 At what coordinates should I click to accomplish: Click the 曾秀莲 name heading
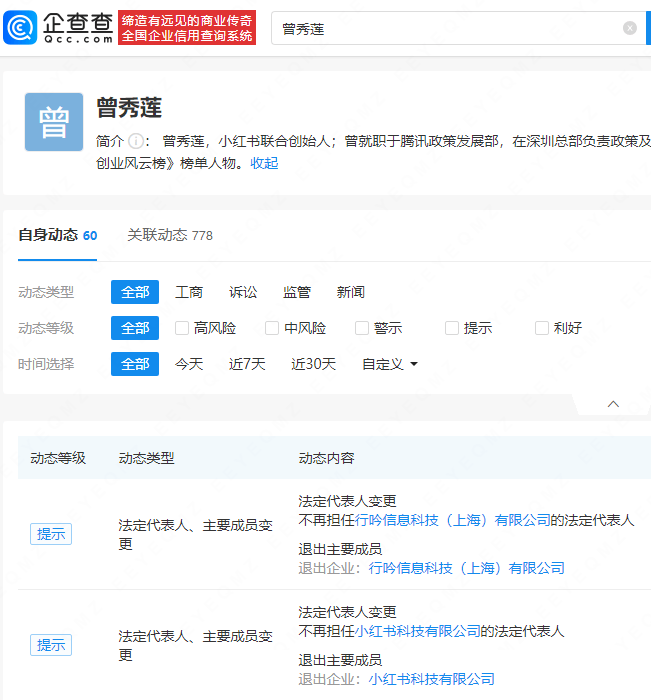point(129,108)
